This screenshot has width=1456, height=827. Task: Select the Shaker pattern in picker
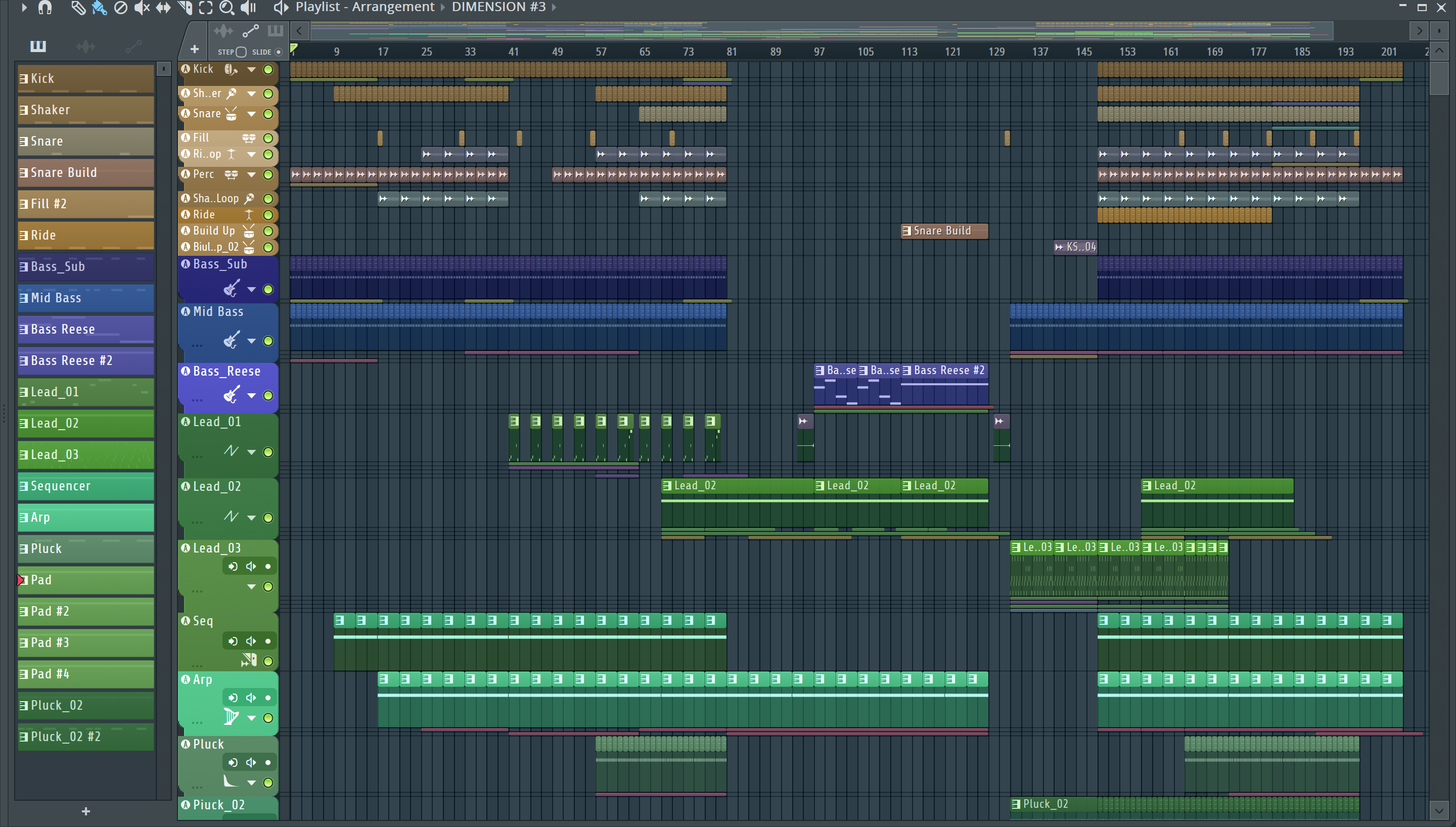click(86, 110)
